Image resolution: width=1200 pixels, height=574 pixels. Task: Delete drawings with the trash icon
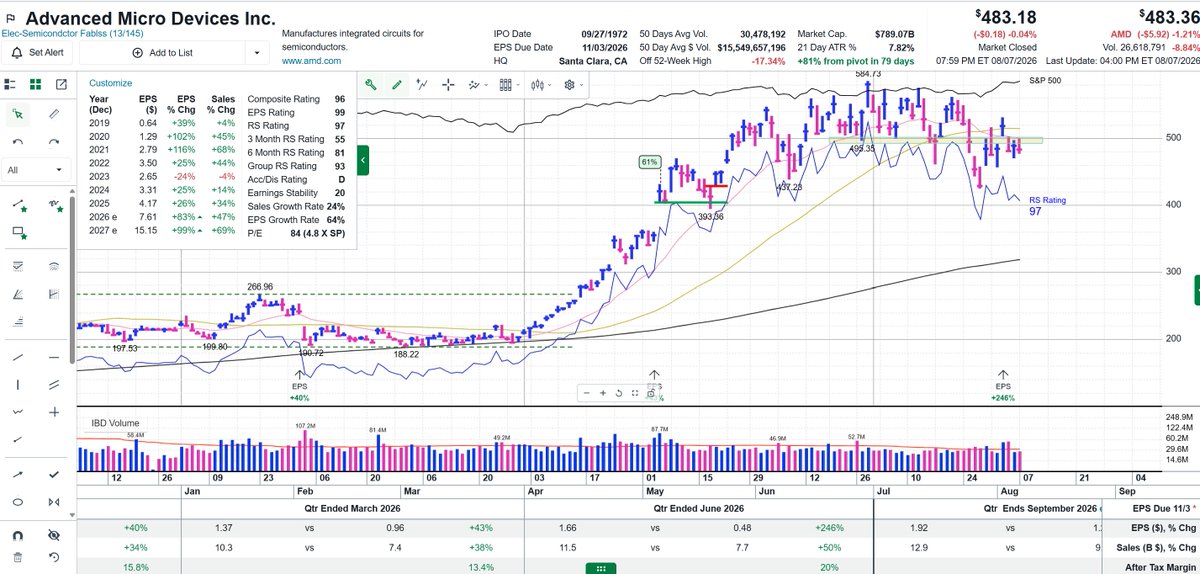pos(19,558)
